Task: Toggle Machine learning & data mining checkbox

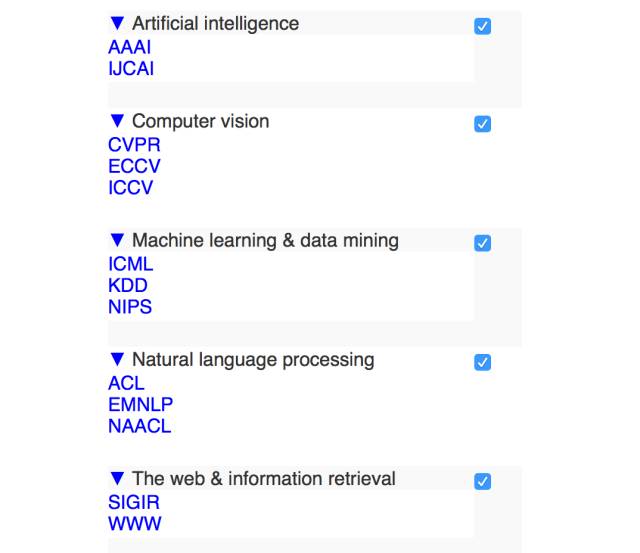Action: point(482,243)
